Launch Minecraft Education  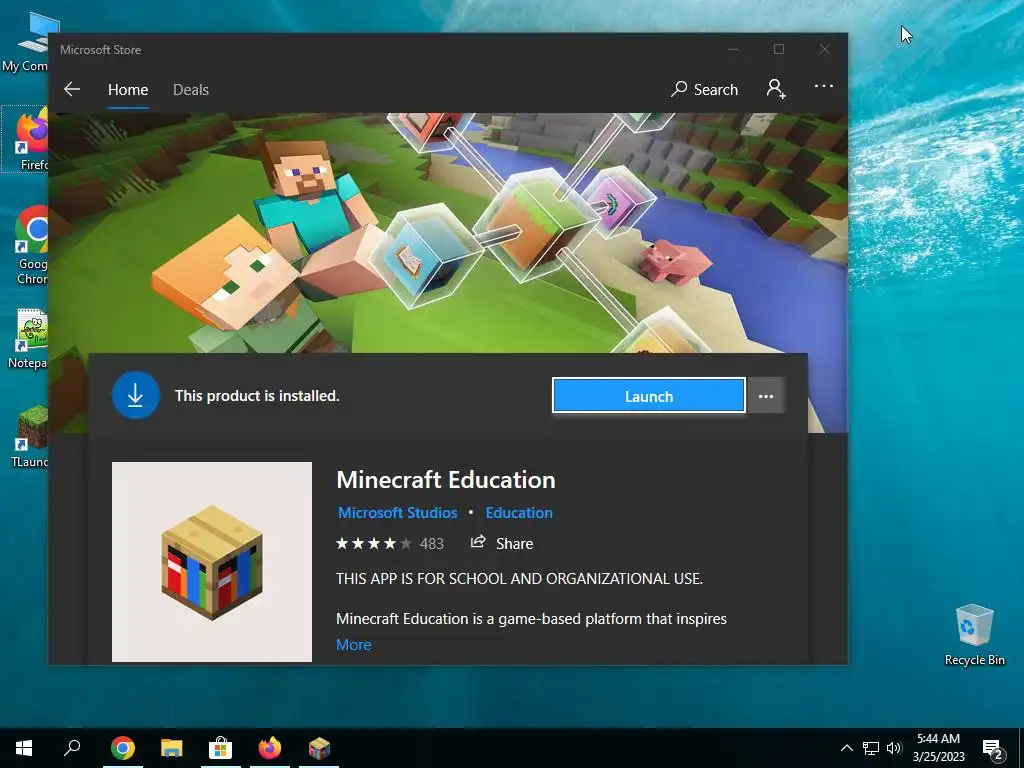(x=648, y=396)
